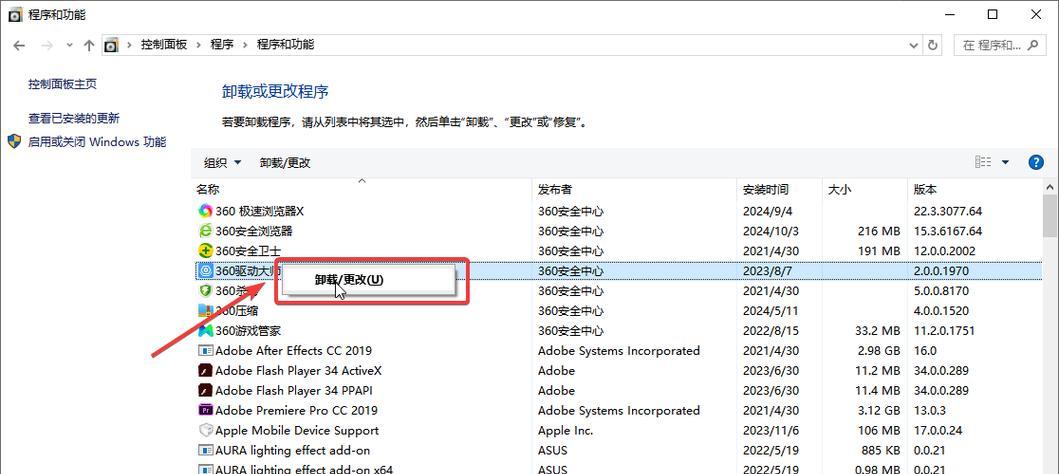Image resolution: width=1059 pixels, height=474 pixels.
Task: Click the scrollbar up arrow
Action: point(1050,188)
